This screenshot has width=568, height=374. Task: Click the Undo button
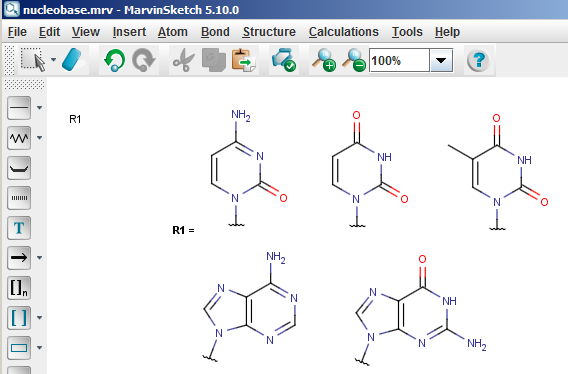[114, 60]
